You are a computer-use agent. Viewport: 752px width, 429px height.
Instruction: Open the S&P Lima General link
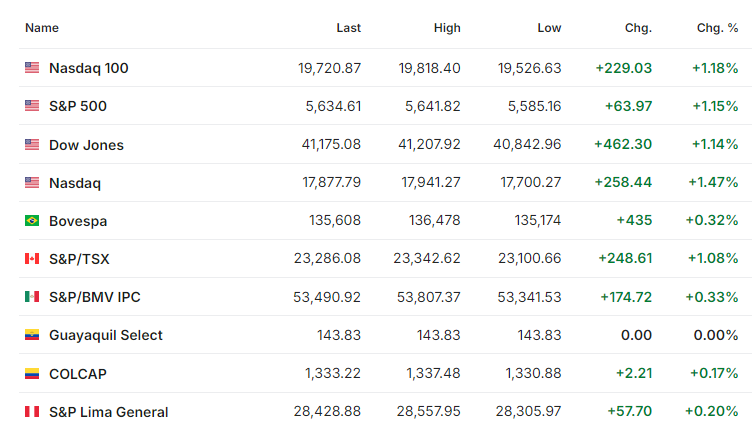coord(109,412)
